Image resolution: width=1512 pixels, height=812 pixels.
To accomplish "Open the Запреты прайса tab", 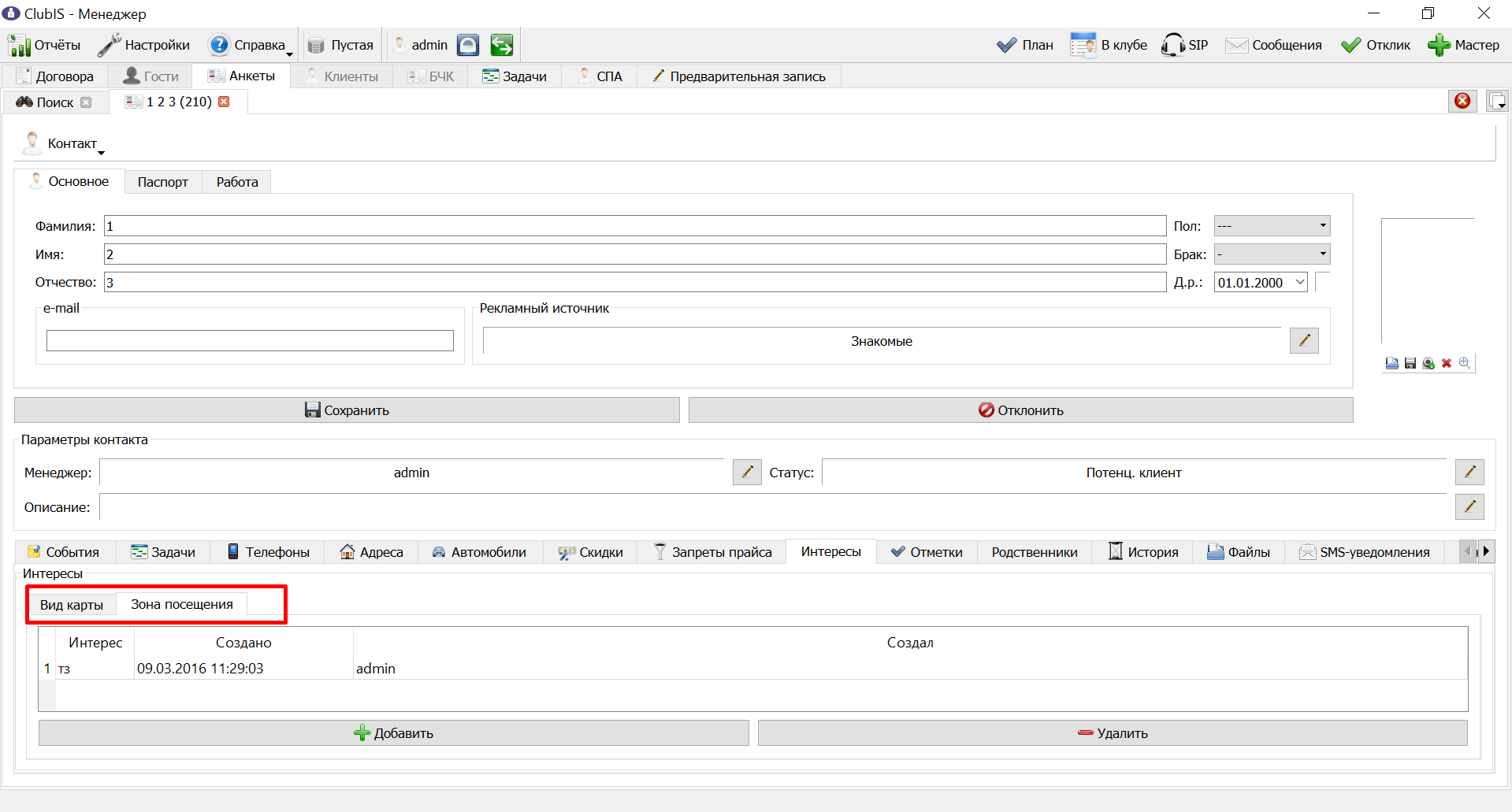I will coord(713,552).
